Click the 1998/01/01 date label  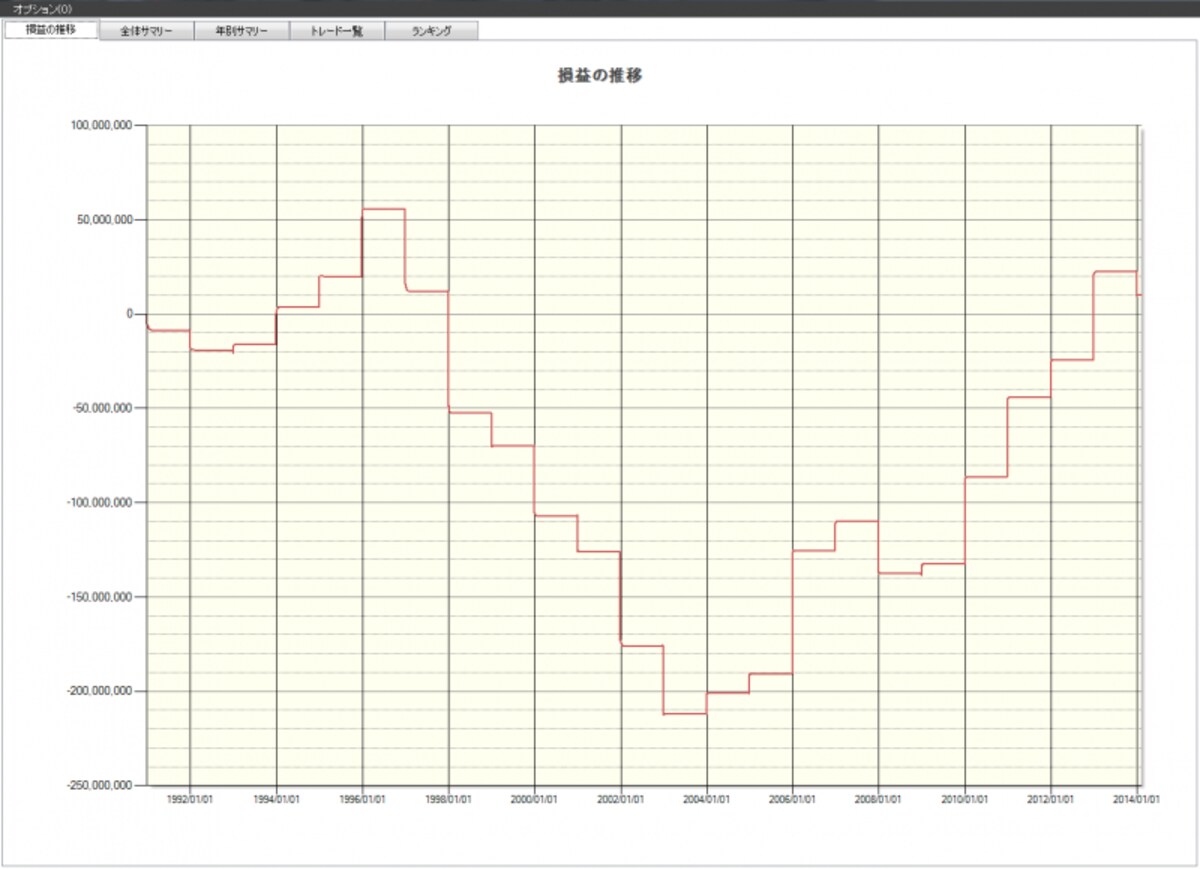[448, 800]
